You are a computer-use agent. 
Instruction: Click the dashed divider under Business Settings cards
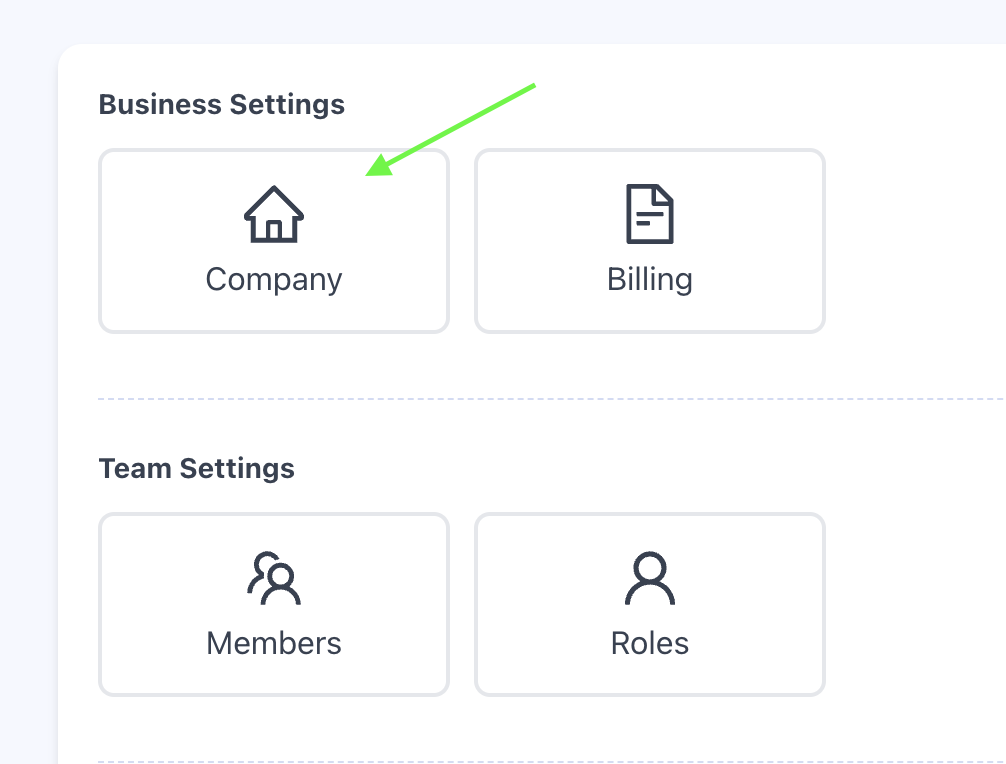click(550, 398)
